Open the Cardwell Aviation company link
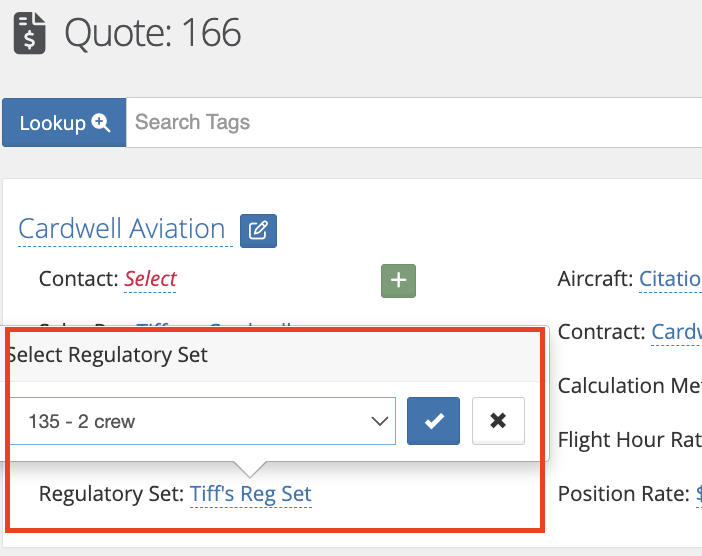Viewport: 702px width, 556px height. click(122, 229)
